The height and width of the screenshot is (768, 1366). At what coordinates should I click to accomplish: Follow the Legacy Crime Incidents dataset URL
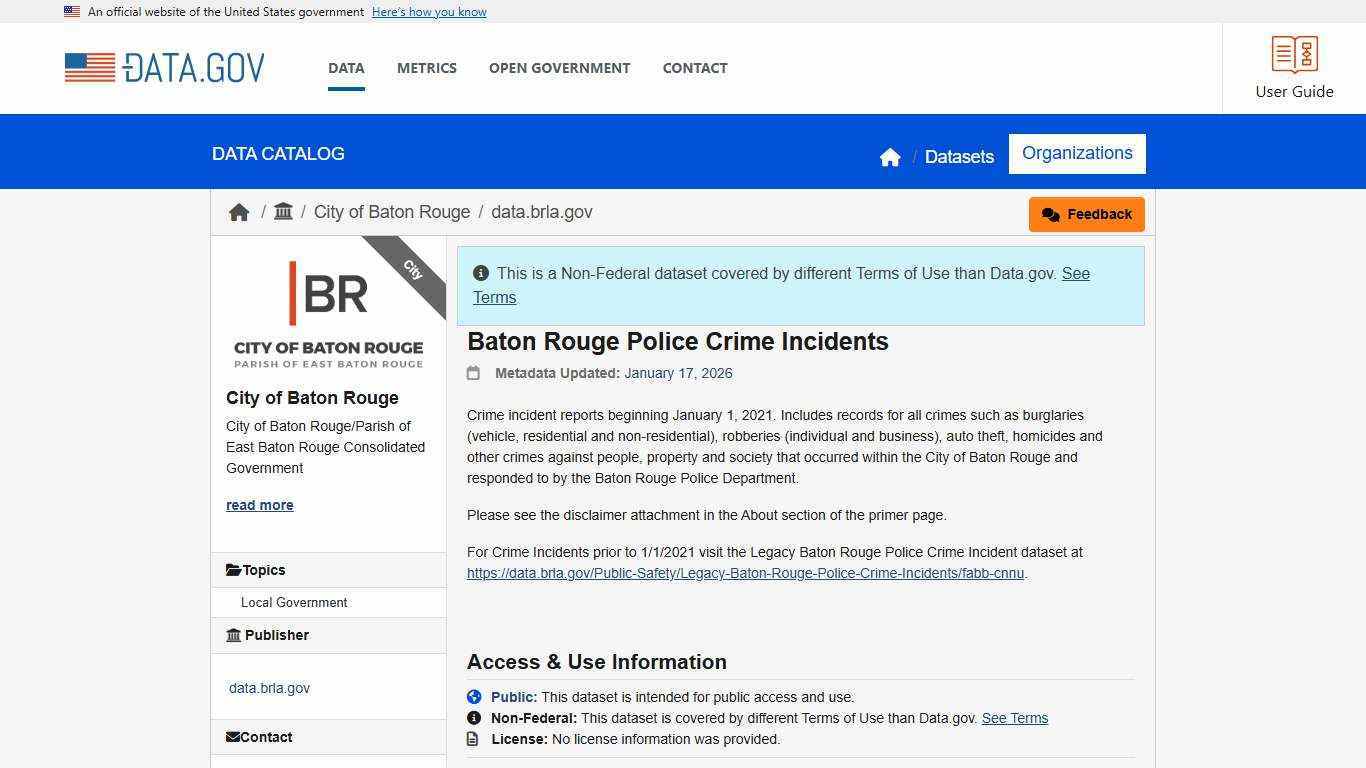coord(745,573)
